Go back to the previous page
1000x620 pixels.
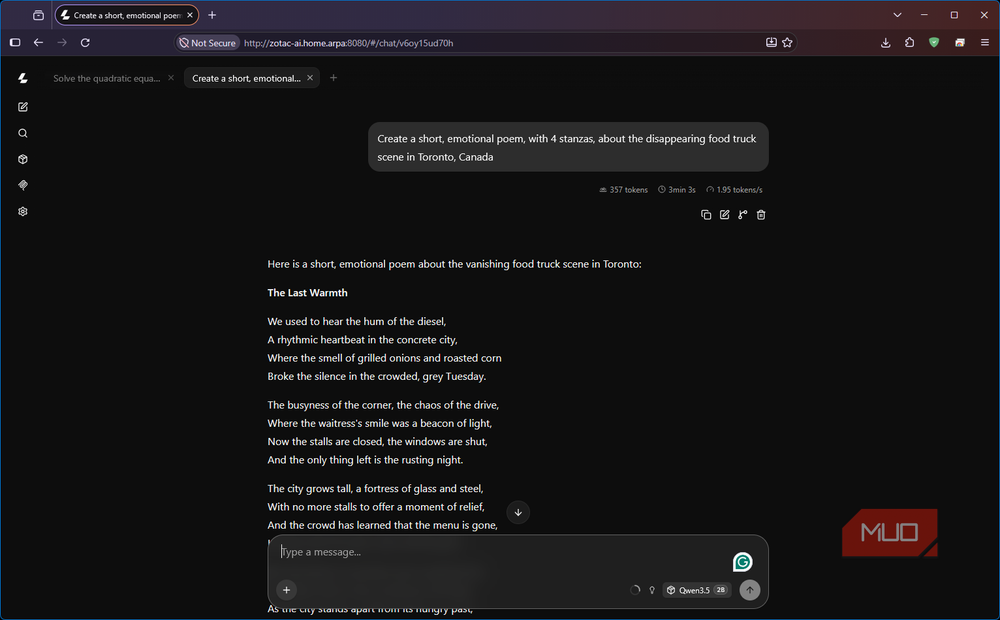[38, 43]
